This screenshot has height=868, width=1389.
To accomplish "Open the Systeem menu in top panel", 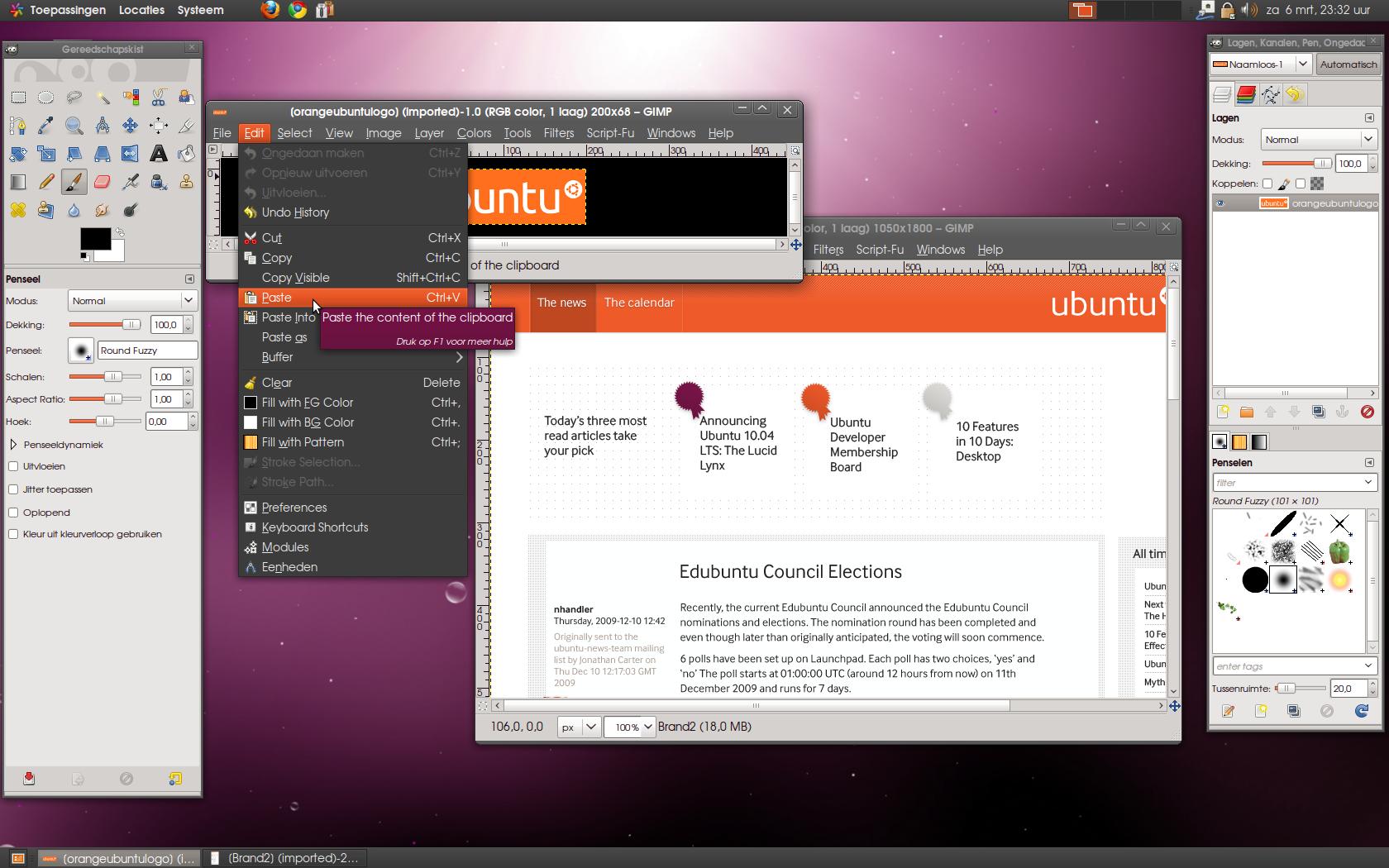I will click(200, 10).
